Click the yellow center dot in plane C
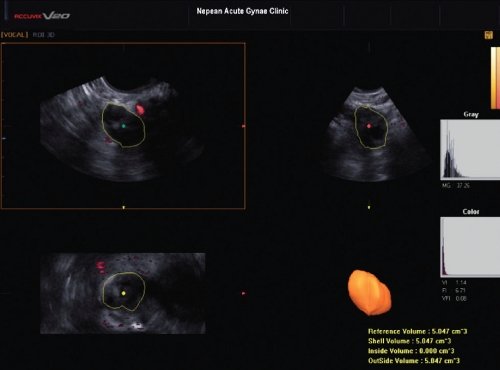Screen dimensions: 500x370 124,293
